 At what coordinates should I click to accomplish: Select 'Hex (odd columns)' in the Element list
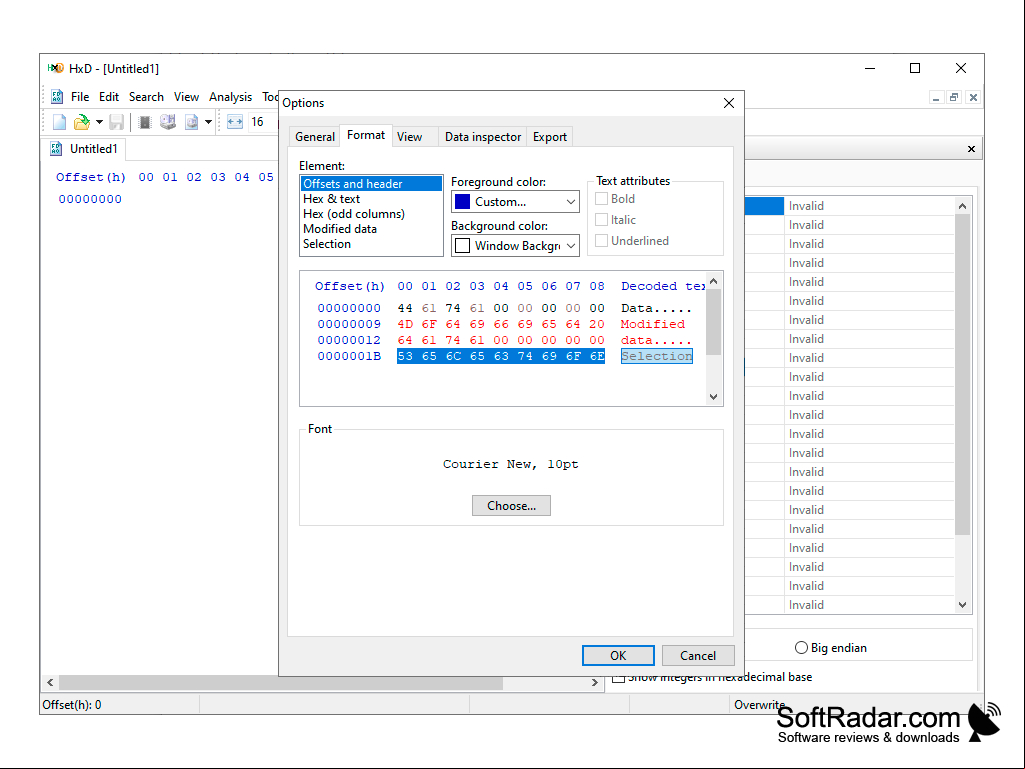click(371, 214)
